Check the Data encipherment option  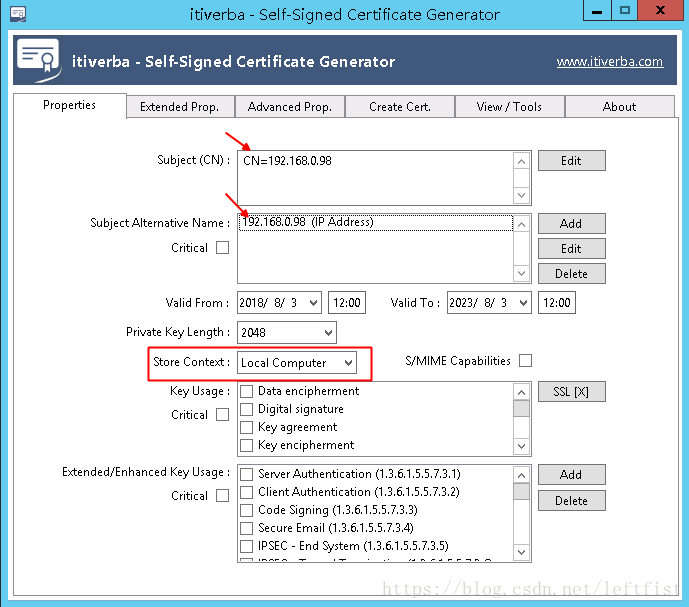247,391
